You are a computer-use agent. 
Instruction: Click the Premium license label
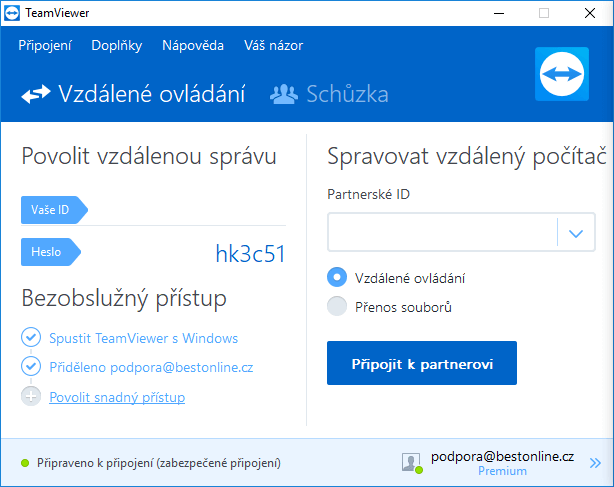coord(502,471)
